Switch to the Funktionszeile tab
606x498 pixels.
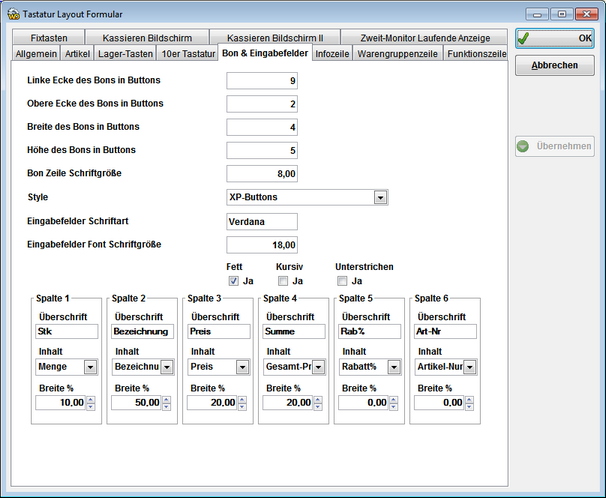[476, 53]
